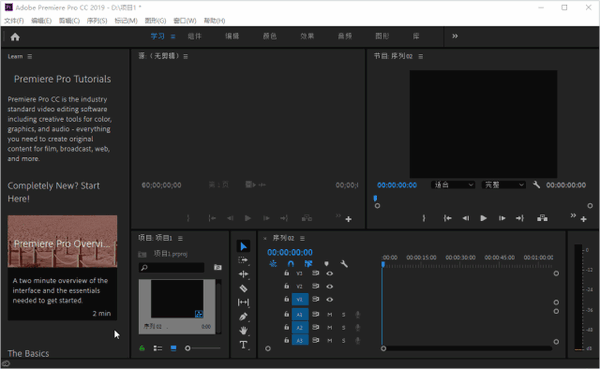Select the Slip tool
The width and height of the screenshot is (600, 369).
pyautogui.click(x=243, y=302)
